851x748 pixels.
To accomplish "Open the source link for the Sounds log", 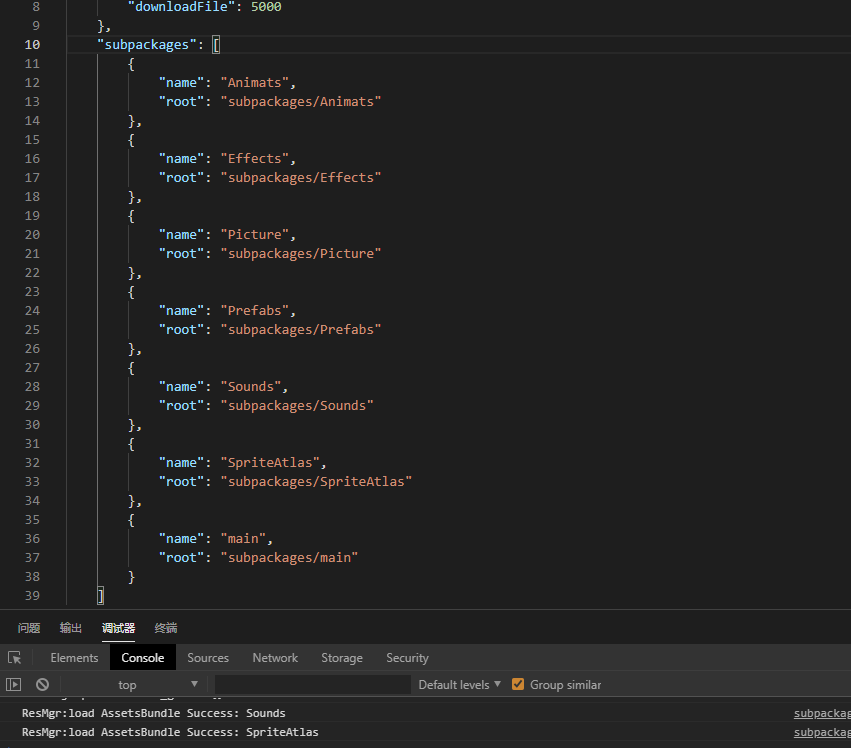I will pyautogui.click(x=822, y=713).
